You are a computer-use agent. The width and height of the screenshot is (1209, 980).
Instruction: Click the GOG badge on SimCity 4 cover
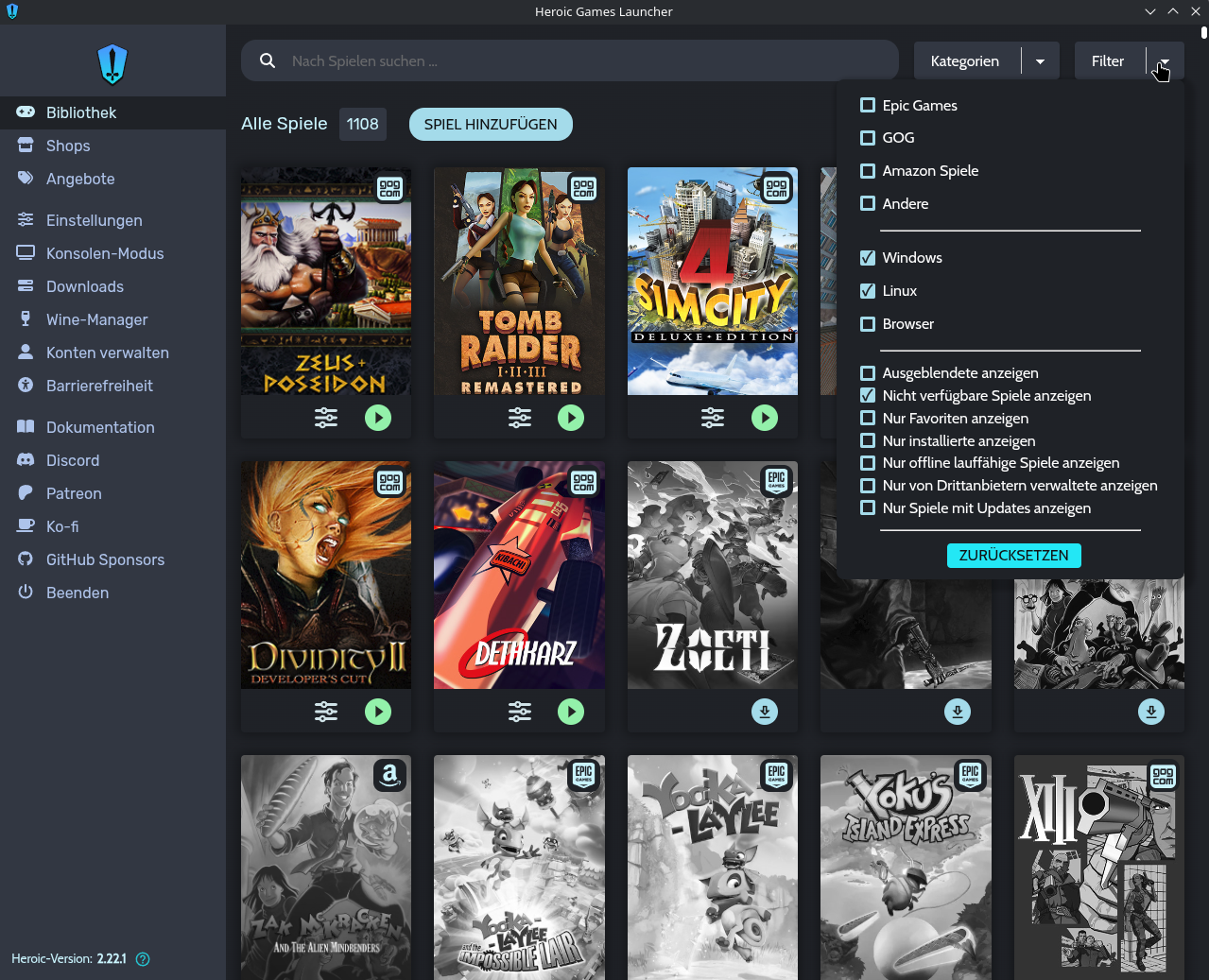coord(777,188)
